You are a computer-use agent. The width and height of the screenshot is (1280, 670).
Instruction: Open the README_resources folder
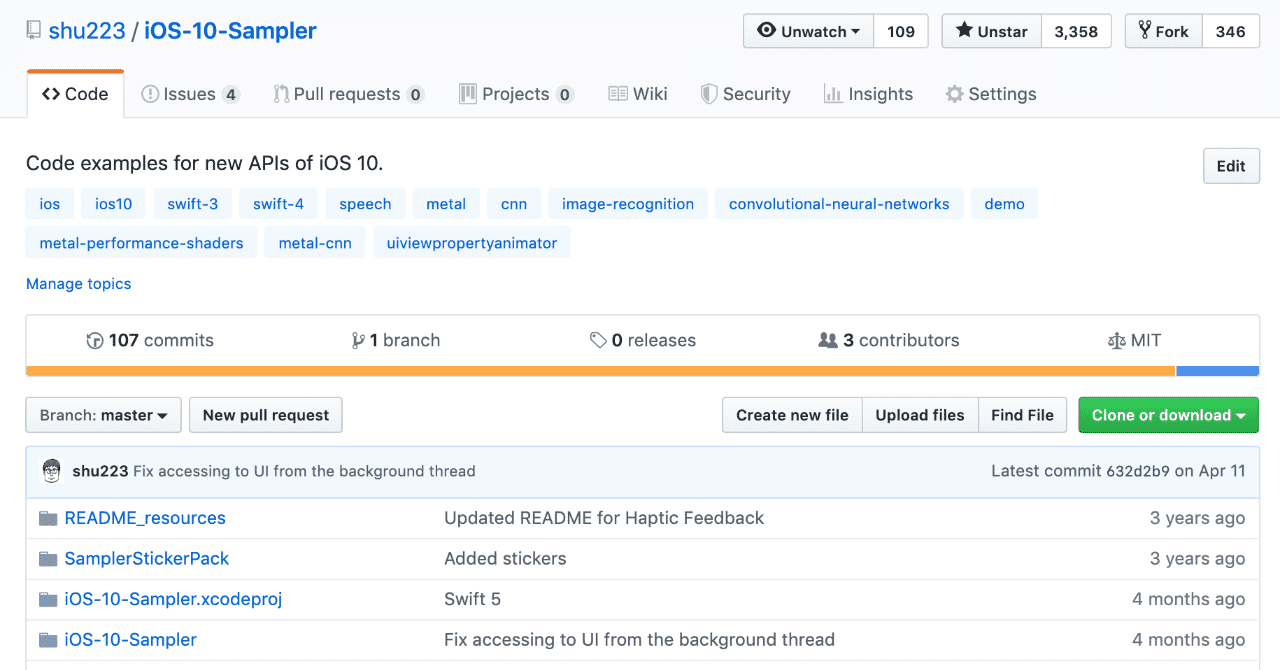click(x=145, y=518)
